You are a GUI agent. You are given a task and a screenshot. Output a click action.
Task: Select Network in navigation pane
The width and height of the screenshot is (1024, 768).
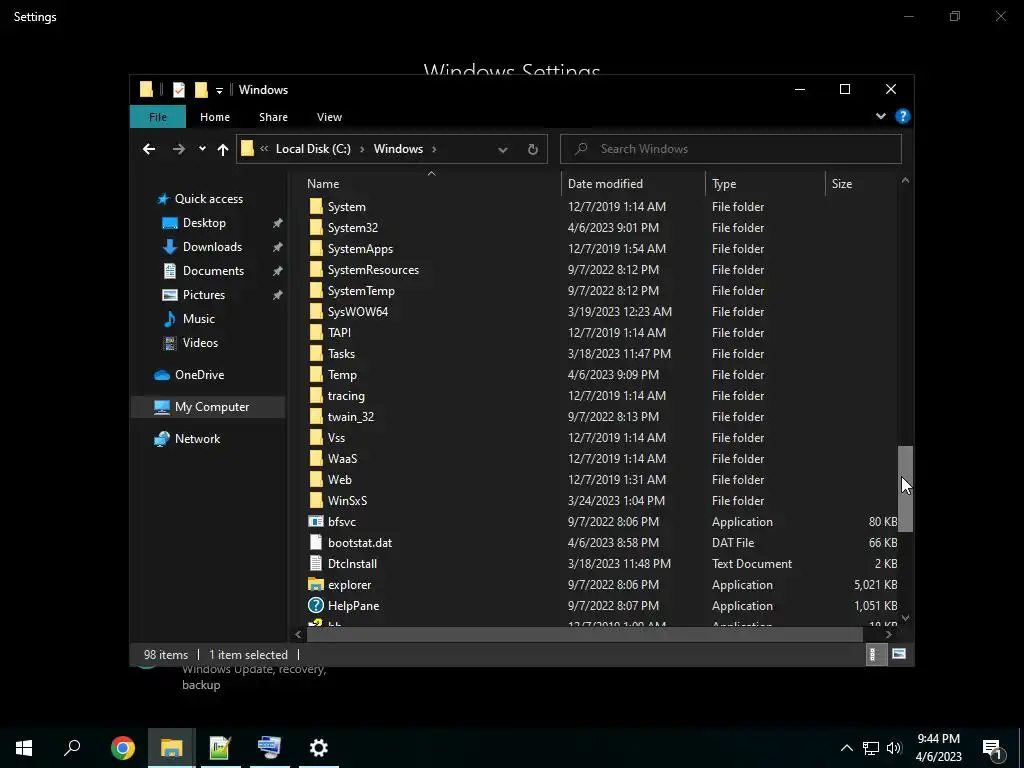(197, 439)
